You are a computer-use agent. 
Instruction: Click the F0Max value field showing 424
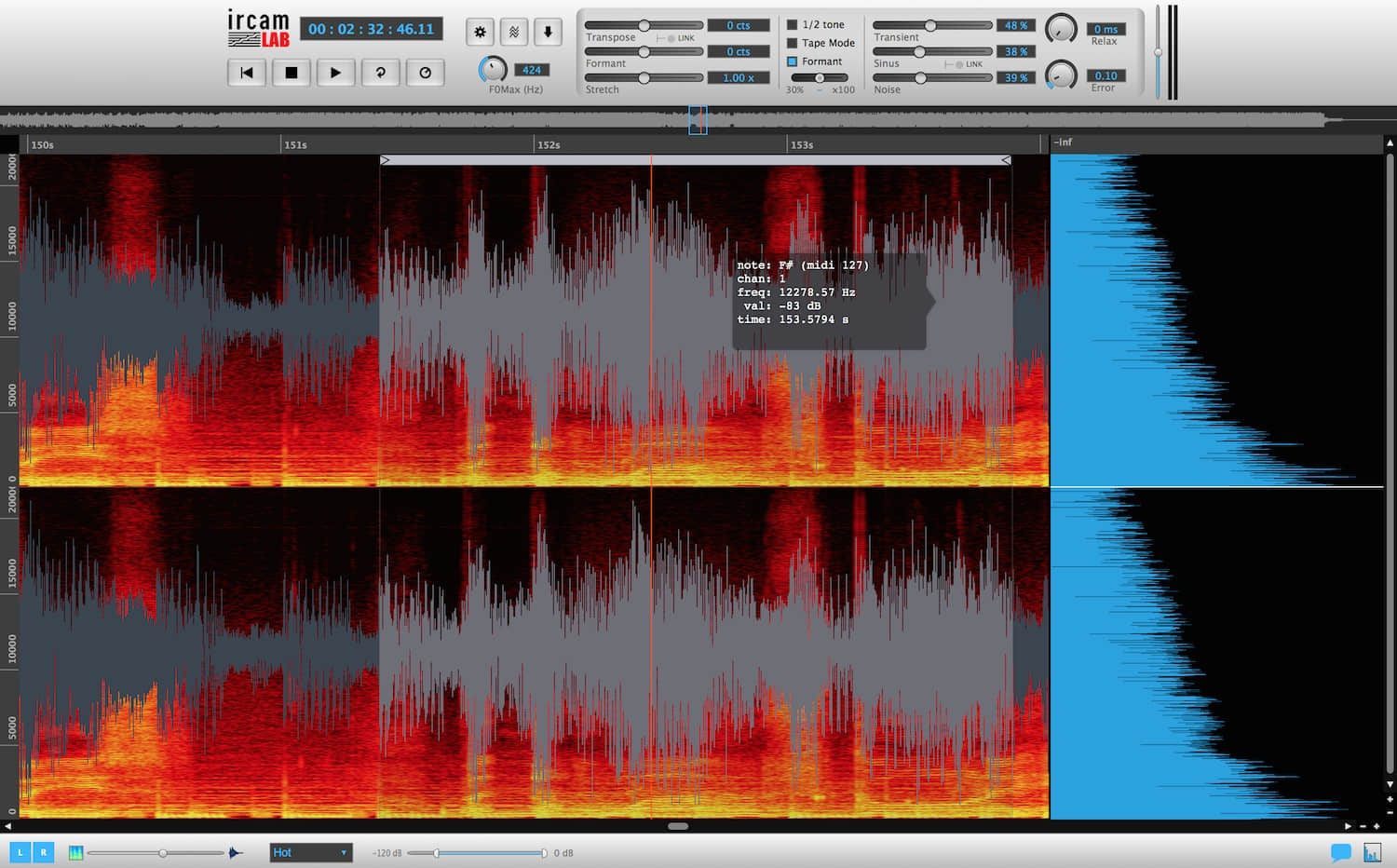point(531,70)
